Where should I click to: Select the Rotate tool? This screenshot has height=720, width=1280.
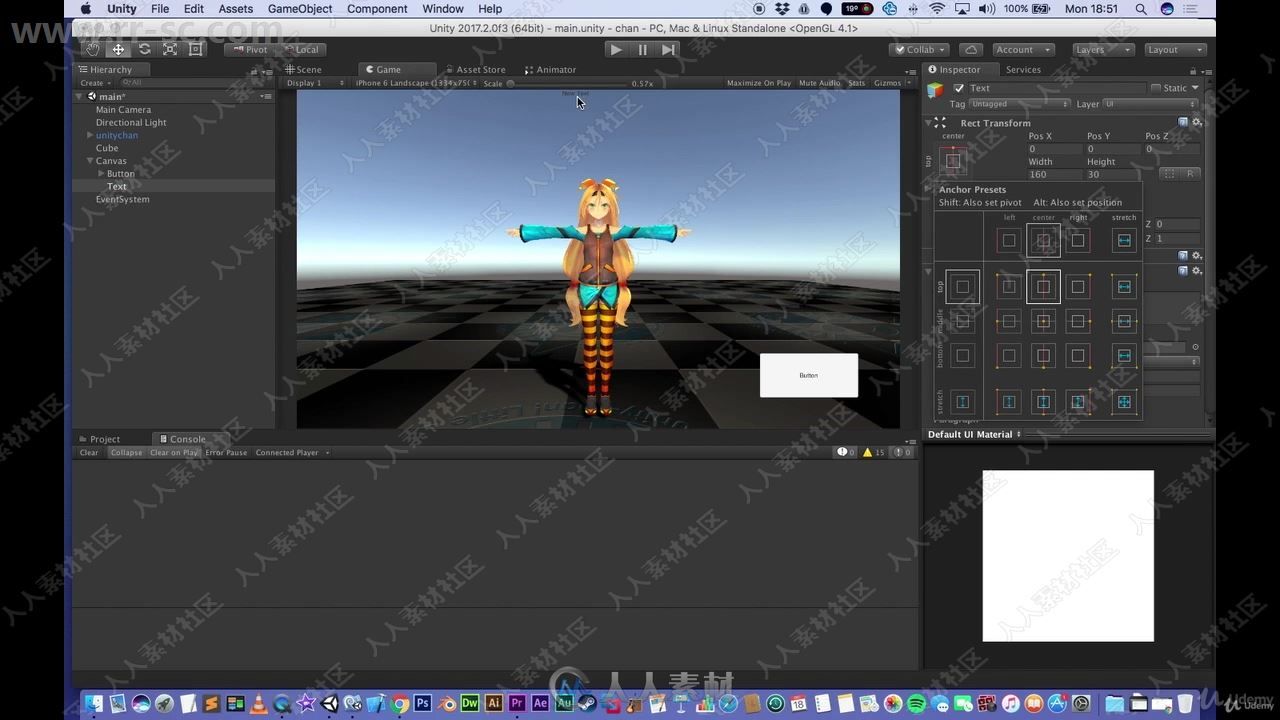pos(144,49)
